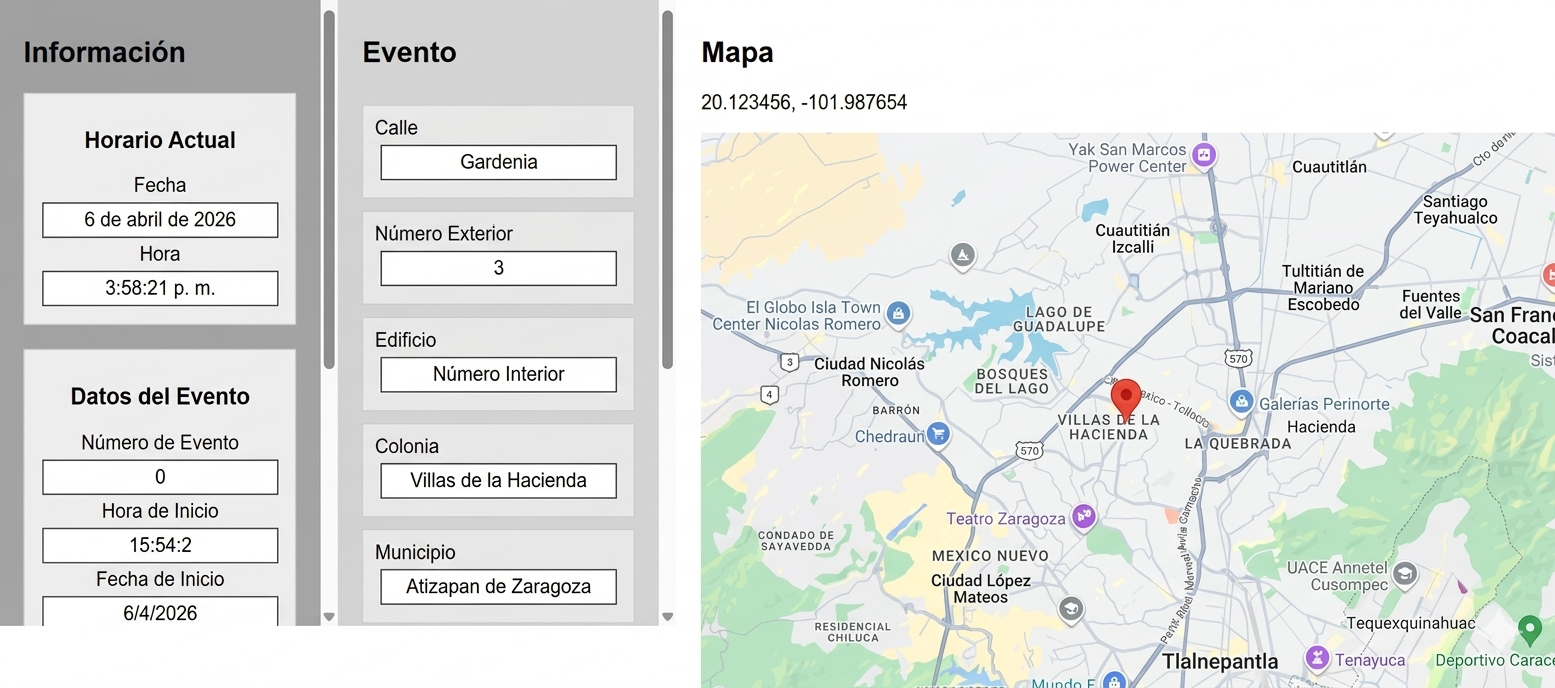Select the Yak San Marcos Power Center purple icon
The height and width of the screenshot is (688, 1555).
tap(1203, 156)
